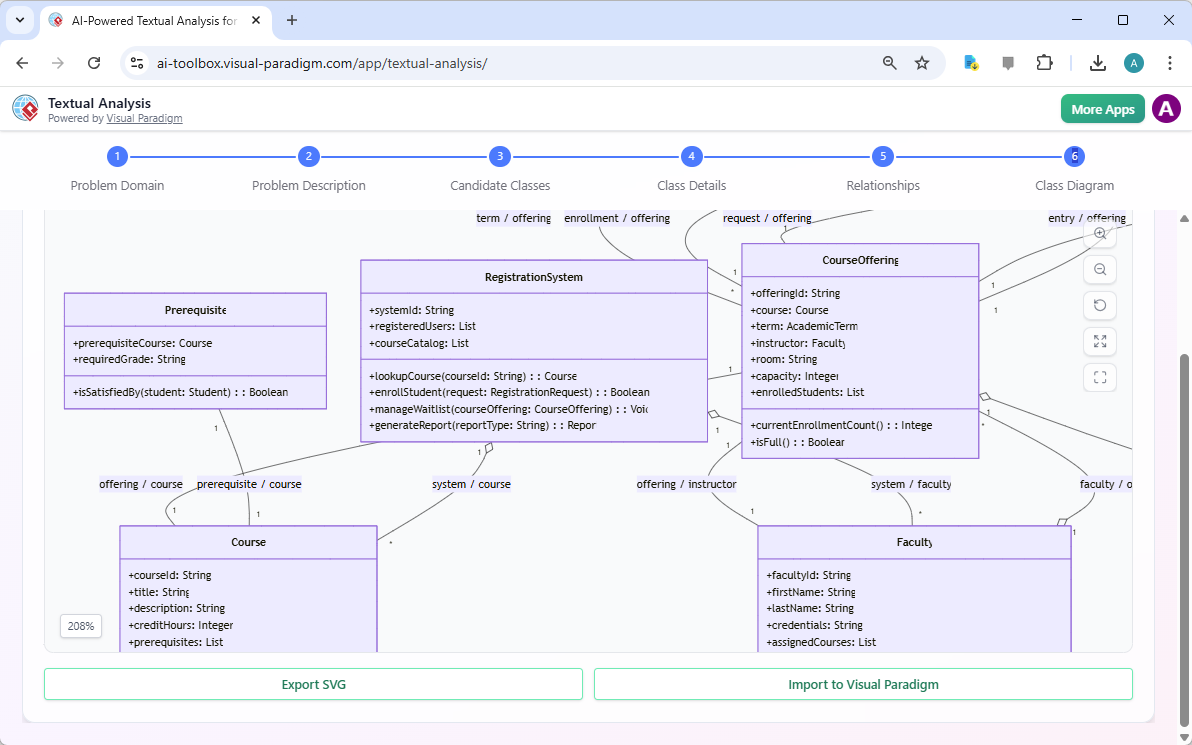The height and width of the screenshot is (745, 1192).
Task: Bookmark this page with the star
Action: click(x=921, y=62)
